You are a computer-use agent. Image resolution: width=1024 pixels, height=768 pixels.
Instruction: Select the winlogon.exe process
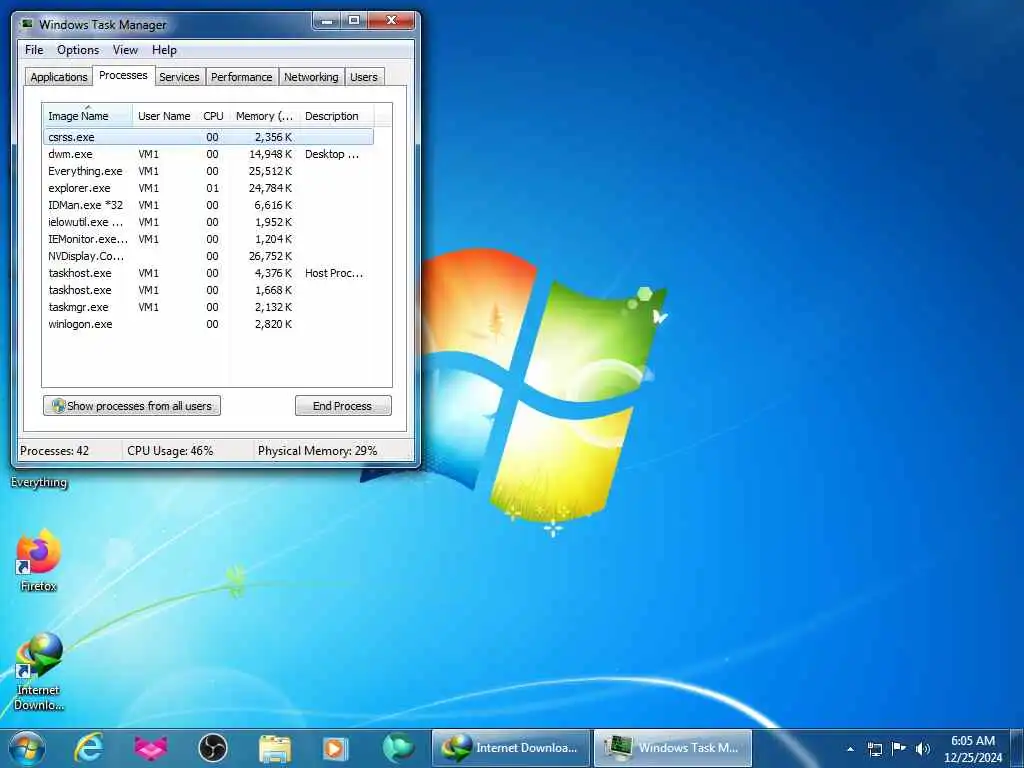[208, 324]
